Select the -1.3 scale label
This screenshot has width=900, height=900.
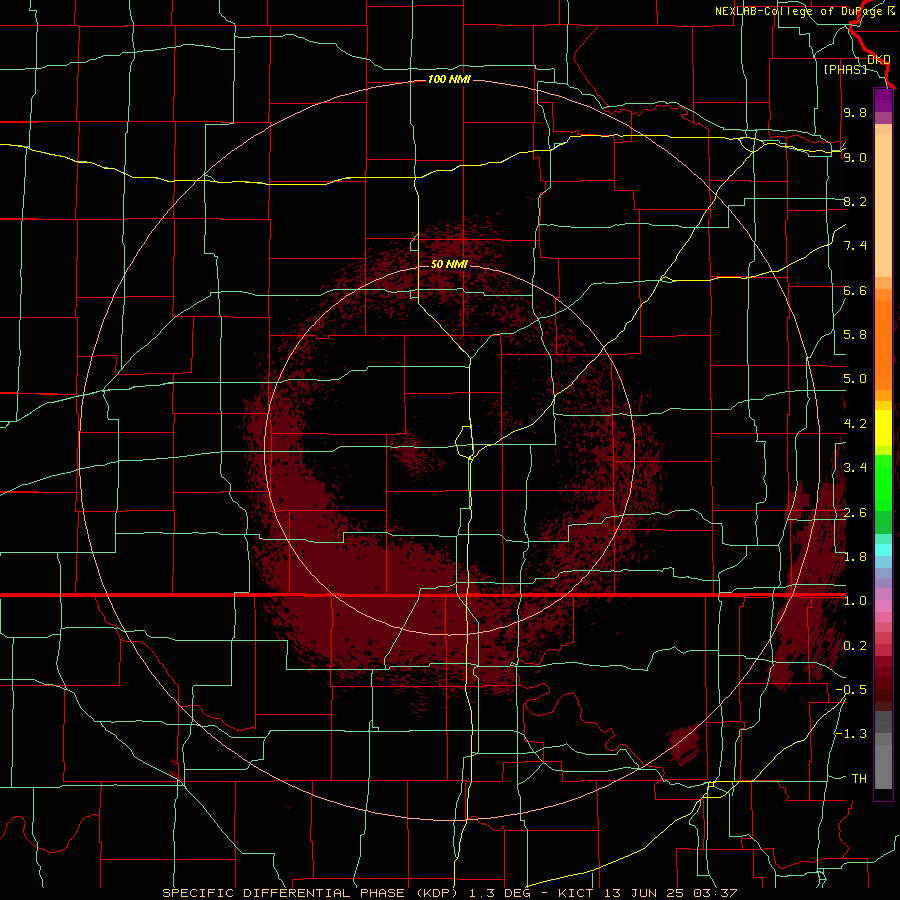pyautogui.click(x=851, y=734)
